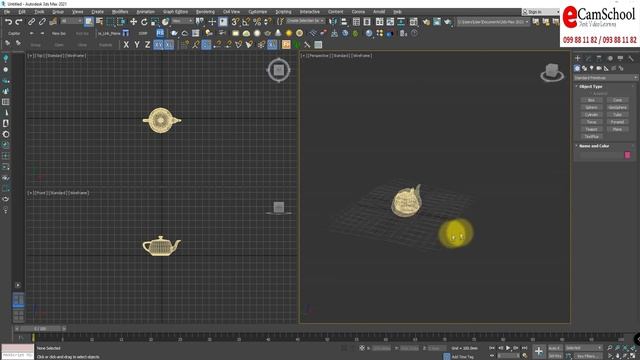Toggle the 3D Snaps icon

click(x=235, y=22)
